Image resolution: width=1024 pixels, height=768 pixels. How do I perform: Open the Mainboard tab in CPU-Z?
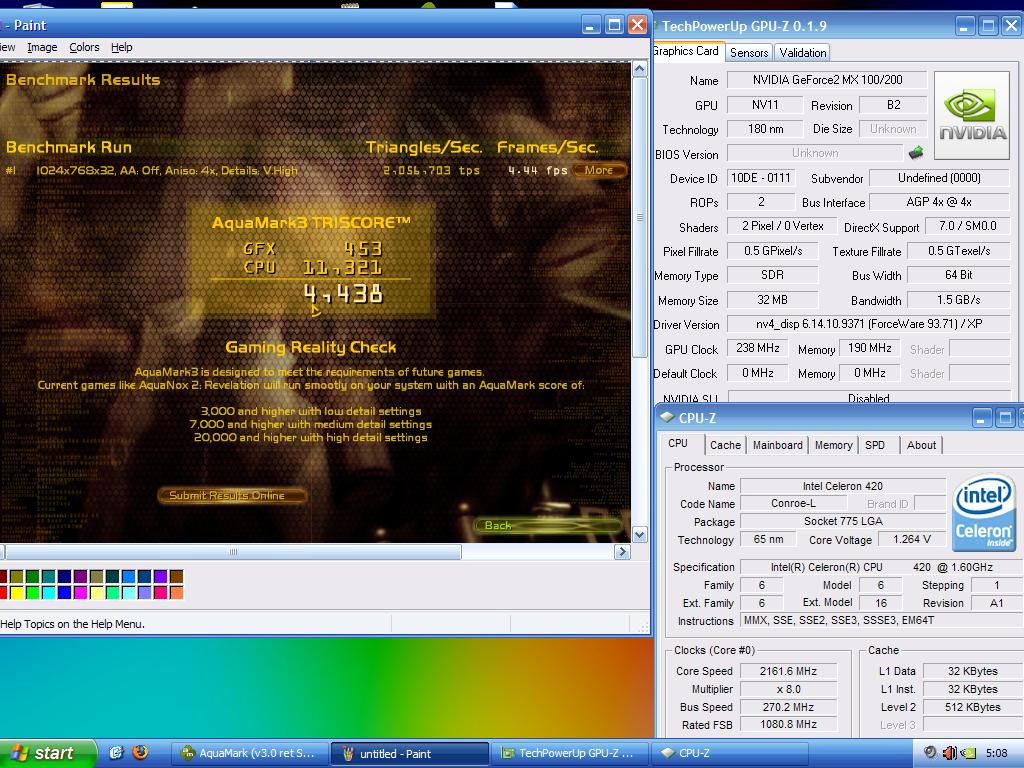click(777, 445)
